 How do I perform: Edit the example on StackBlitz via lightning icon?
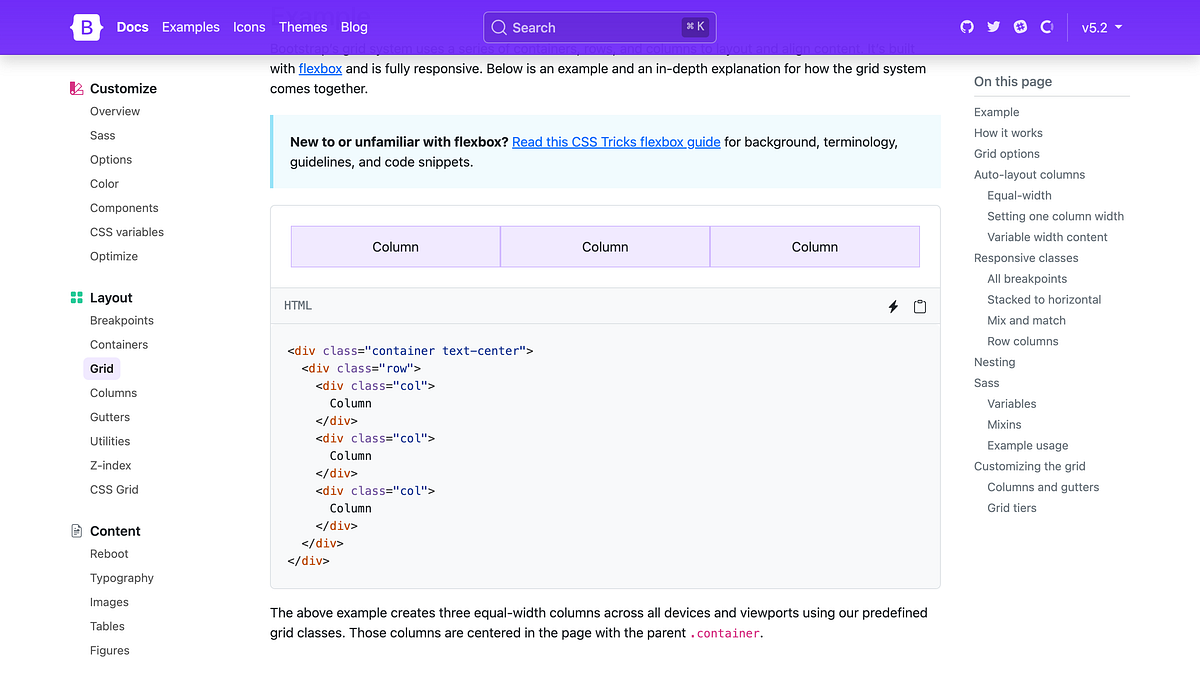point(893,306)
